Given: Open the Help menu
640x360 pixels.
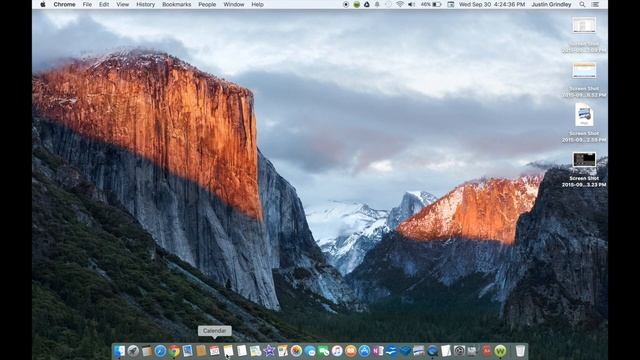Looking at the screenshot, I should [x=257, y=4].
